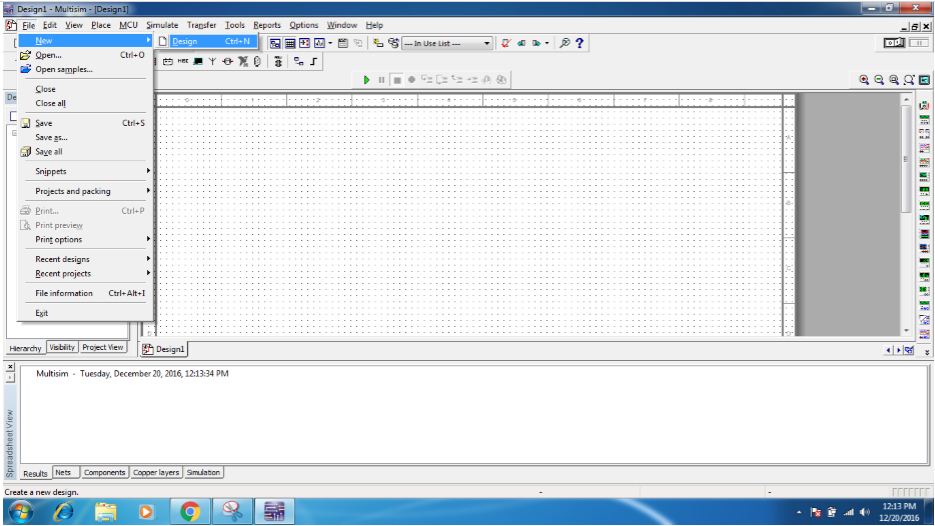The height and width of the screenshot is (526, 935).
Task: Click Exit in the File menu
Action: tap(85, 312)
